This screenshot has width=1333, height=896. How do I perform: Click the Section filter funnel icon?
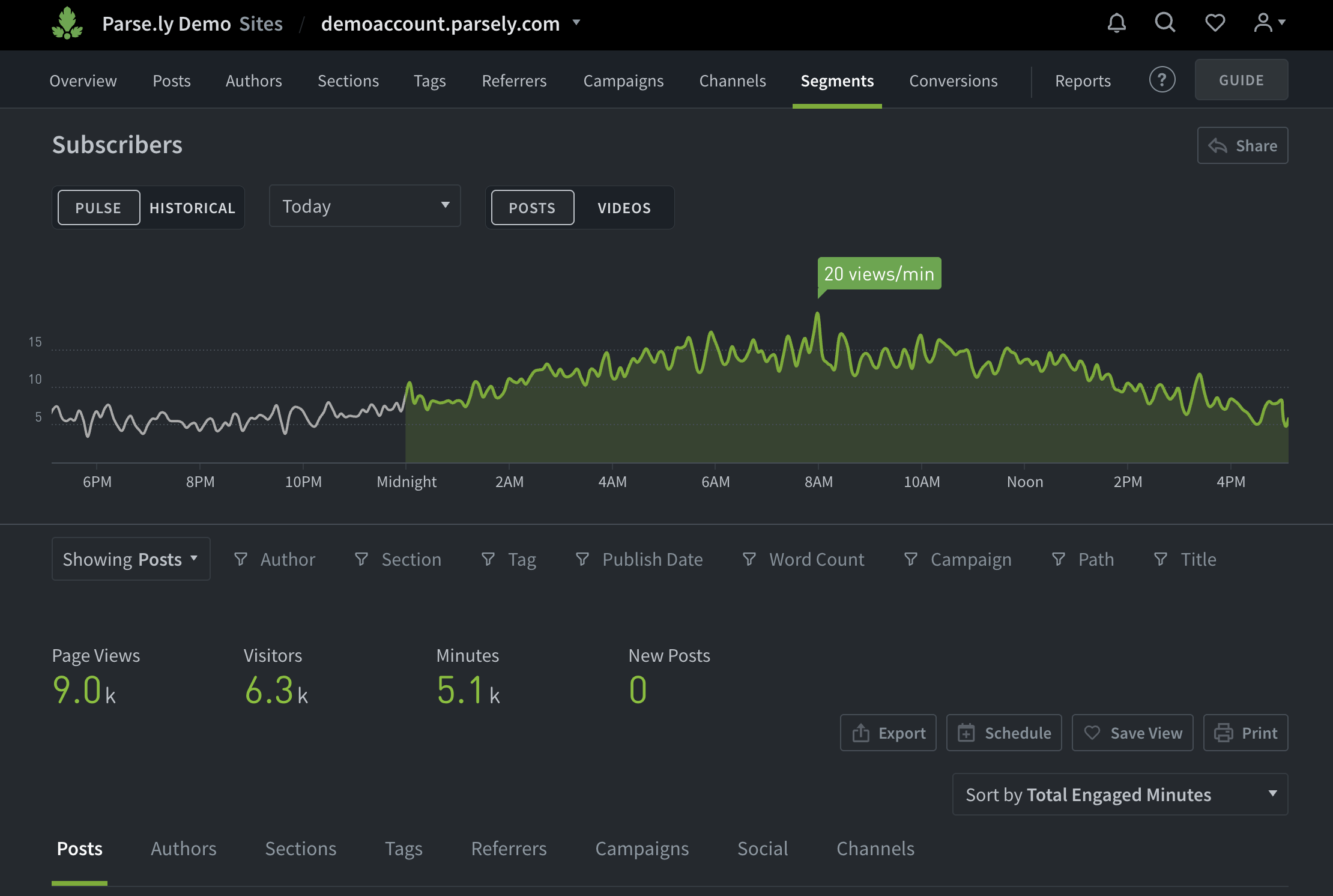pos(361,559)
